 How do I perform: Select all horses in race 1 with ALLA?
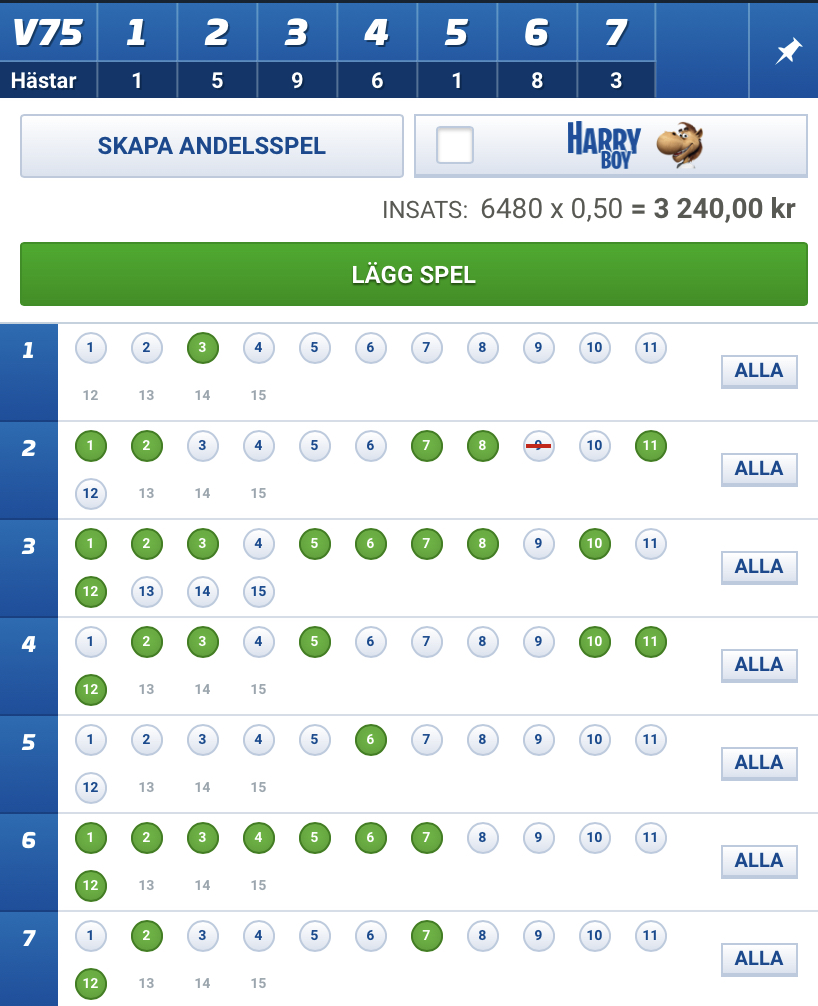pos(759,371)
